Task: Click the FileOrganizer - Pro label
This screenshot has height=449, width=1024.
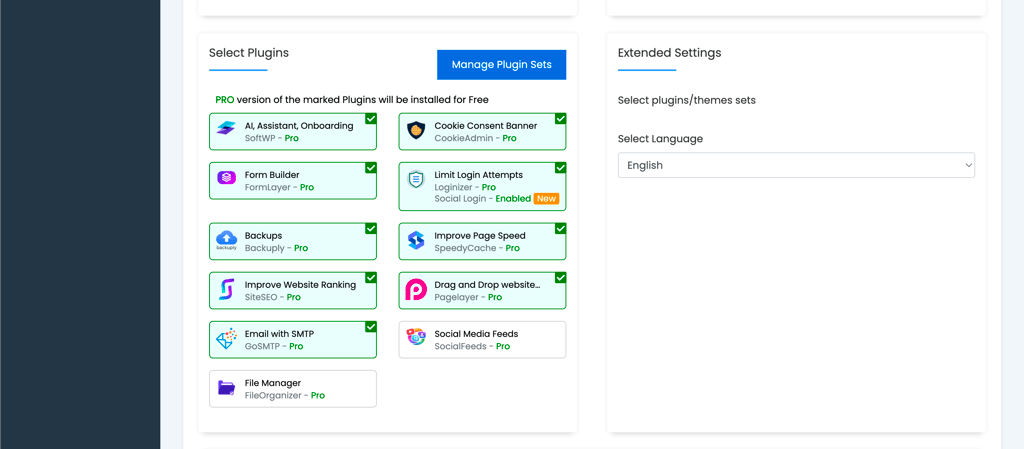Action: 285,395
